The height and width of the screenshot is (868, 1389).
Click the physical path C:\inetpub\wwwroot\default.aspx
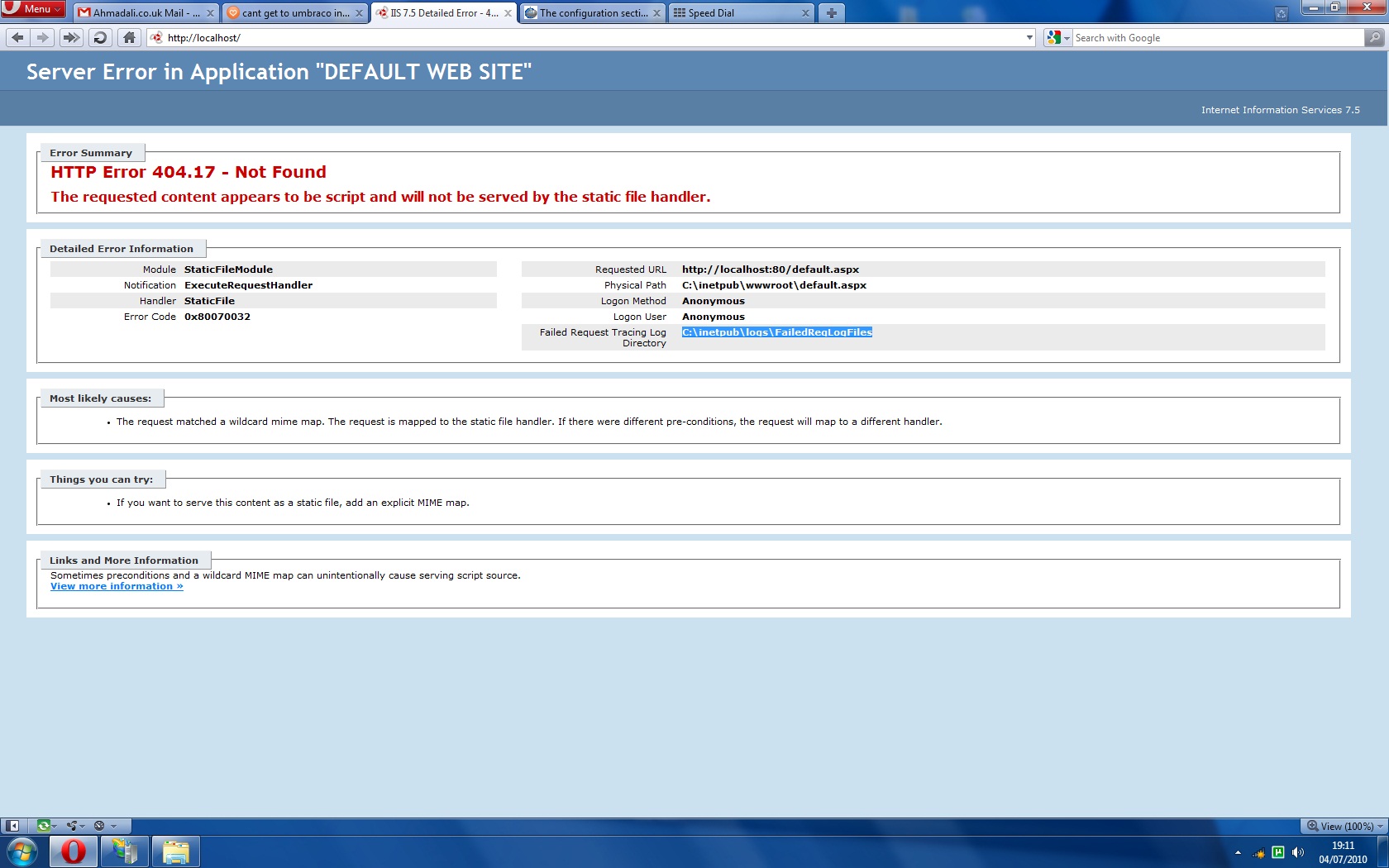coord(774,285)
